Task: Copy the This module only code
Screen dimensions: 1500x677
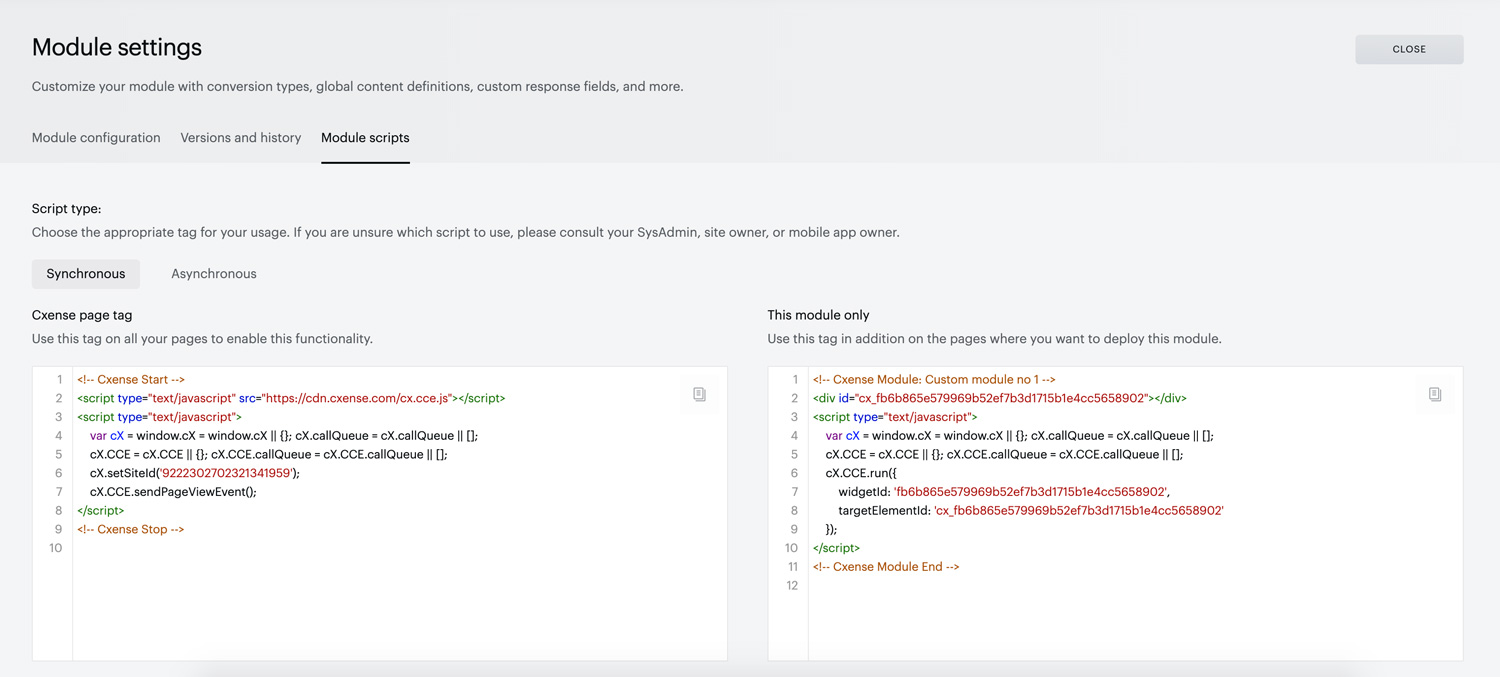Action: (x=1435, y=394)
